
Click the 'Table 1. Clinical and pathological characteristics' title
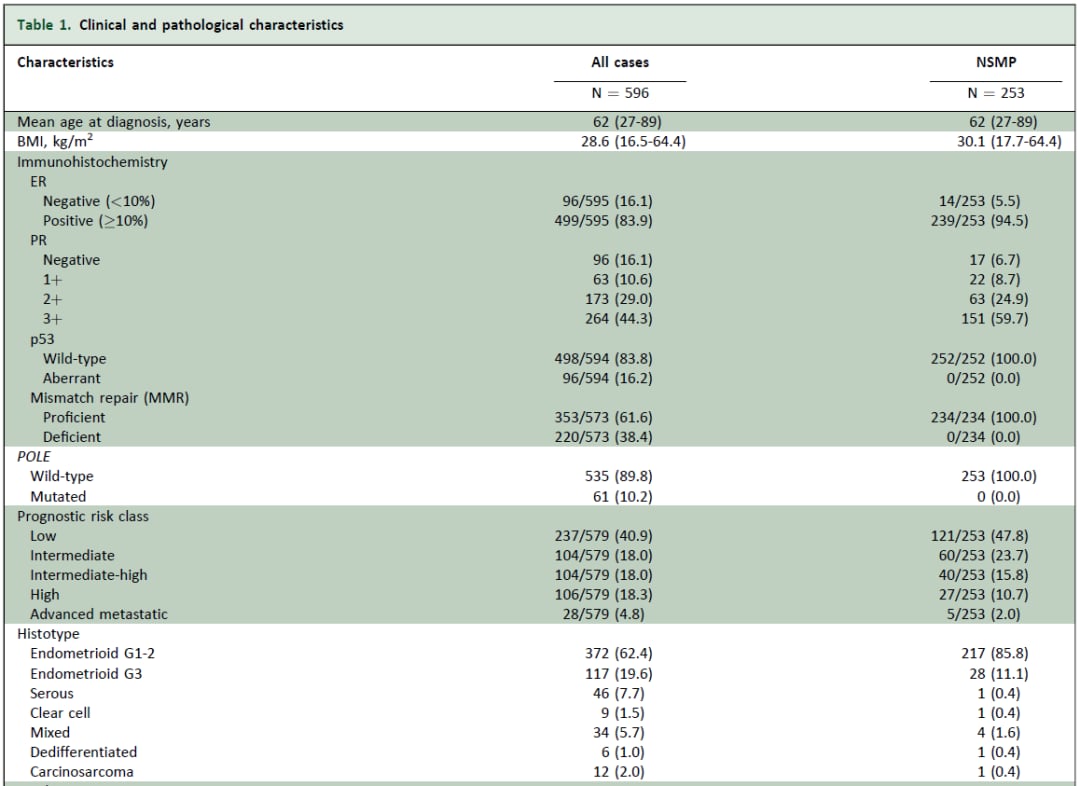click(x=180, y=25)
